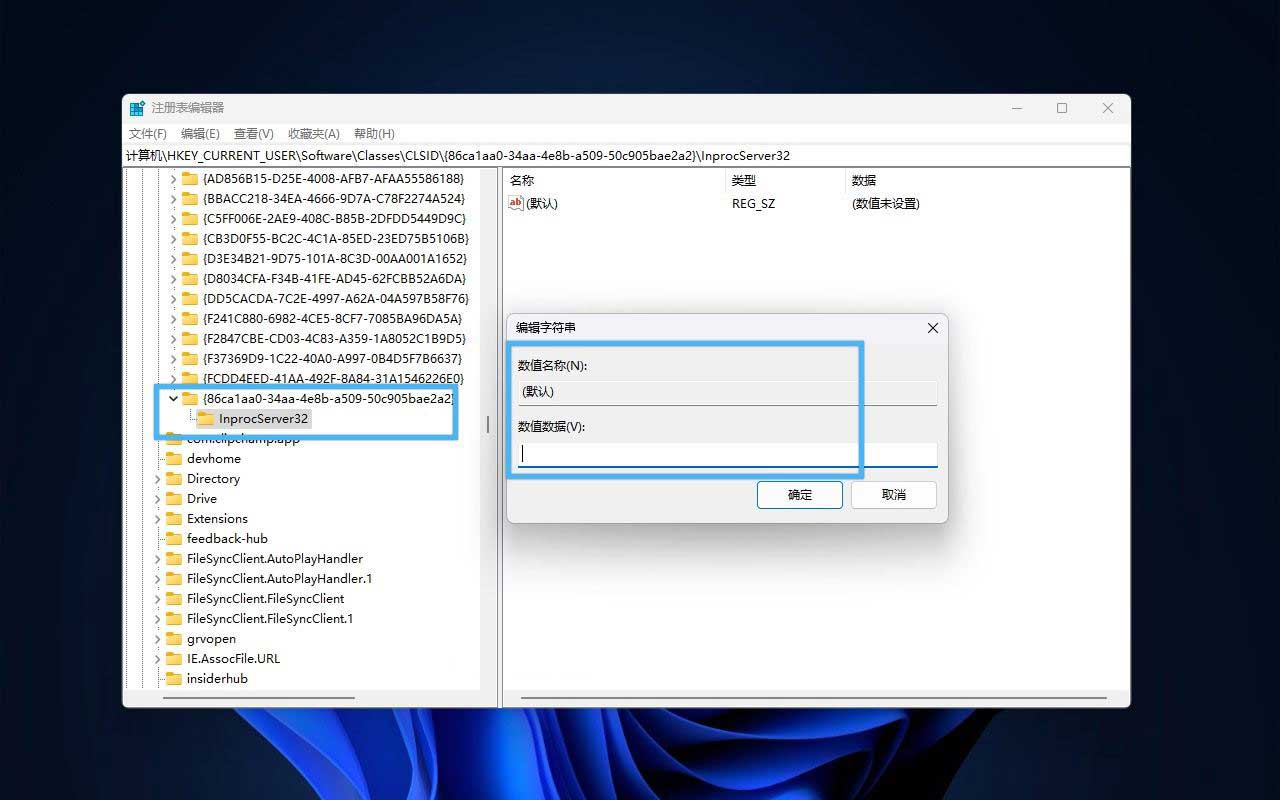Click the {86ca1aa0-34aa-4e8b-a509-50c905bae2a2} key folder icon
Image resolution: width=1280 pixels, height=800 pixels.
coord(191,398)
